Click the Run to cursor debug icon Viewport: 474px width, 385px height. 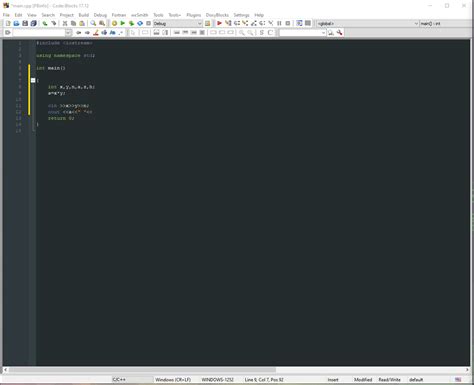(x=228, y=23)
